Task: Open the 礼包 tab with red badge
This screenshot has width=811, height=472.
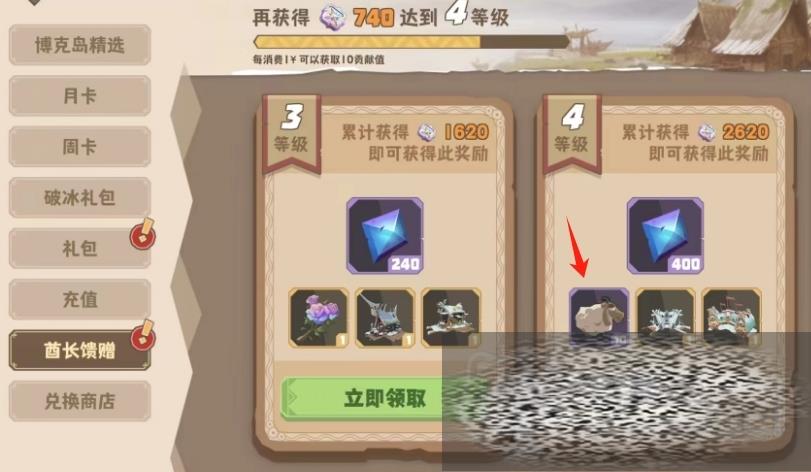Action: coord(80,248)
